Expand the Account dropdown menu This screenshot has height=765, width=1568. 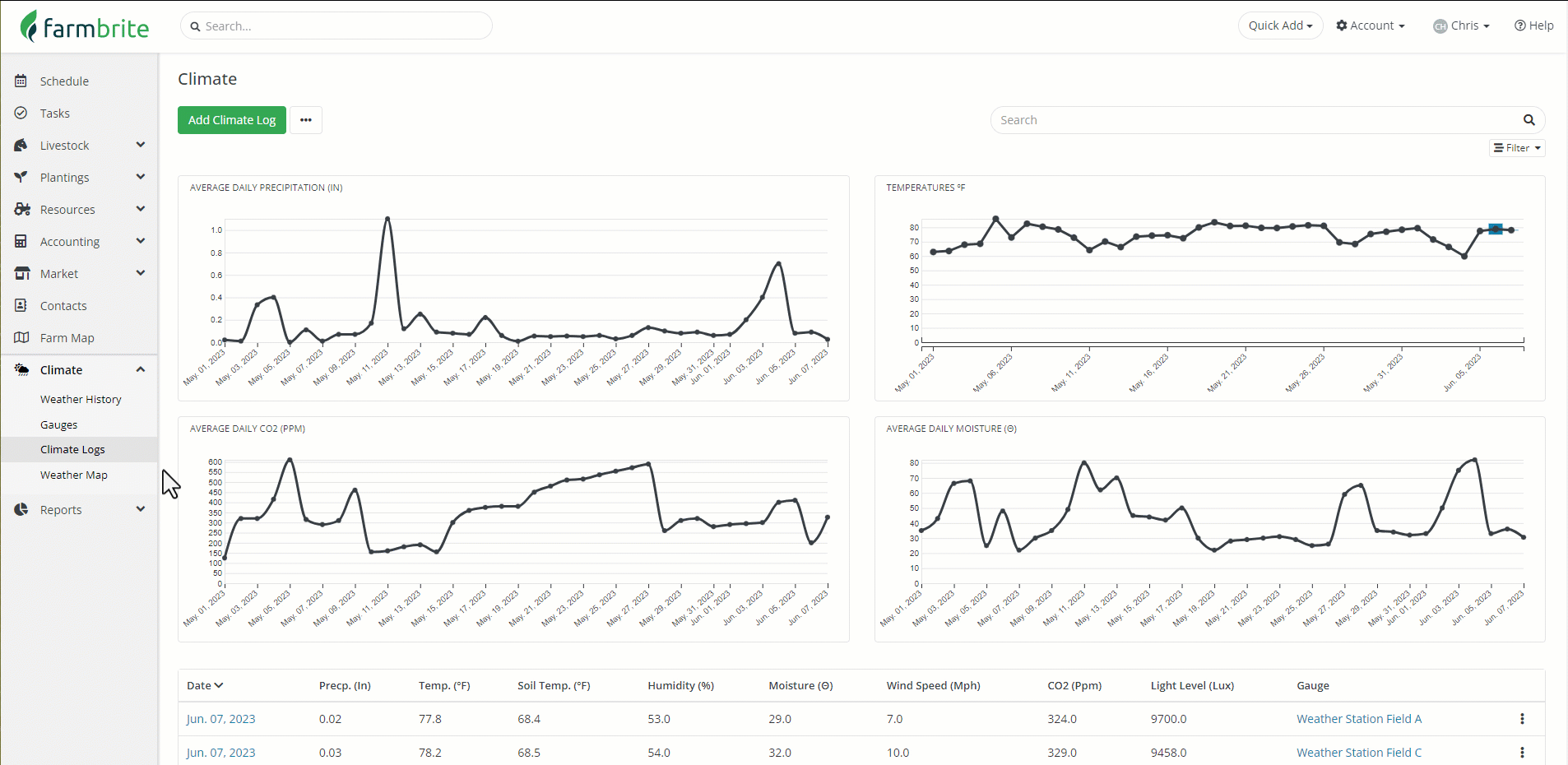click(x=1371, y=25)
